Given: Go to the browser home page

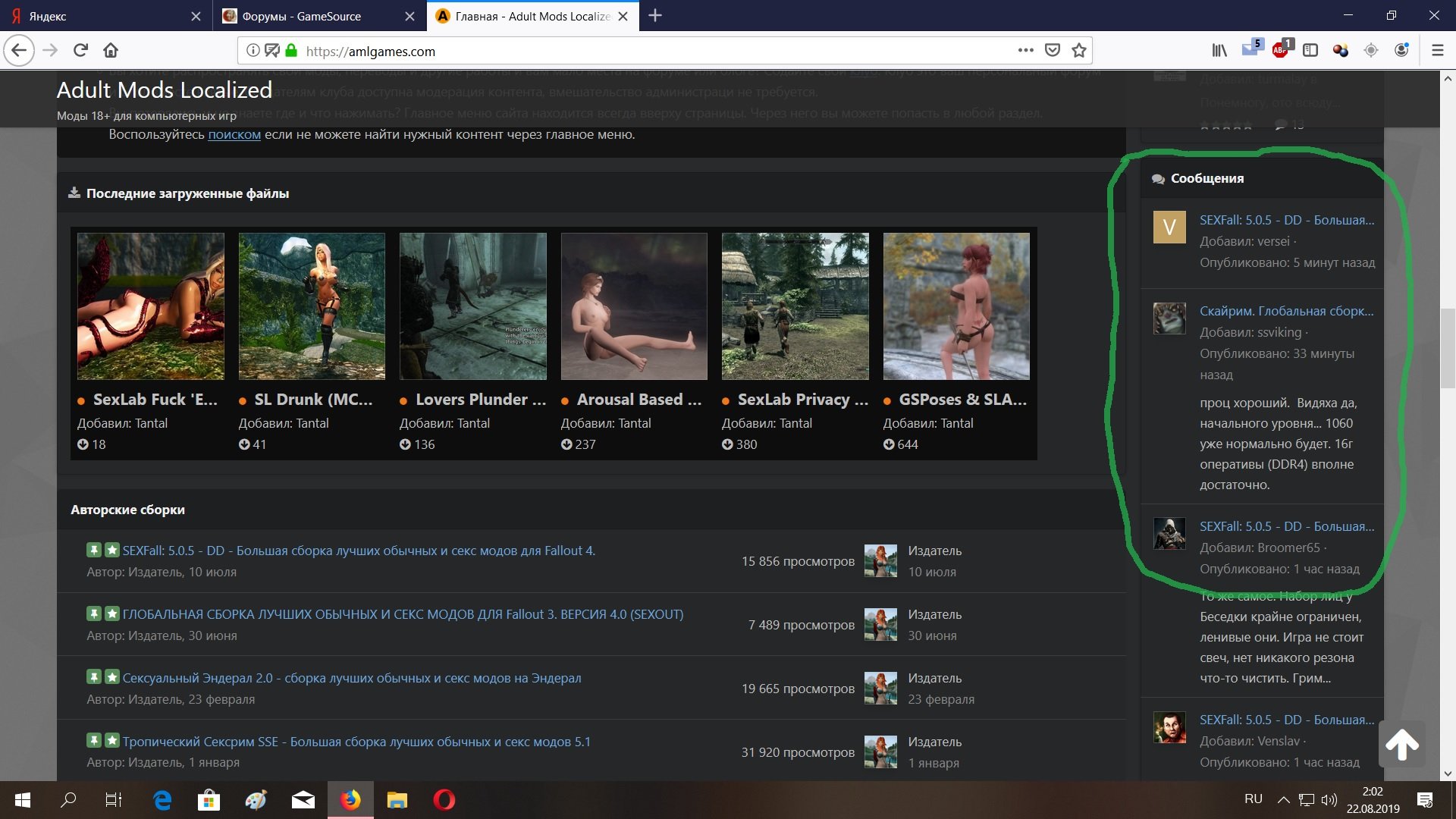Looking at the screenshot, I should (111, 51).
